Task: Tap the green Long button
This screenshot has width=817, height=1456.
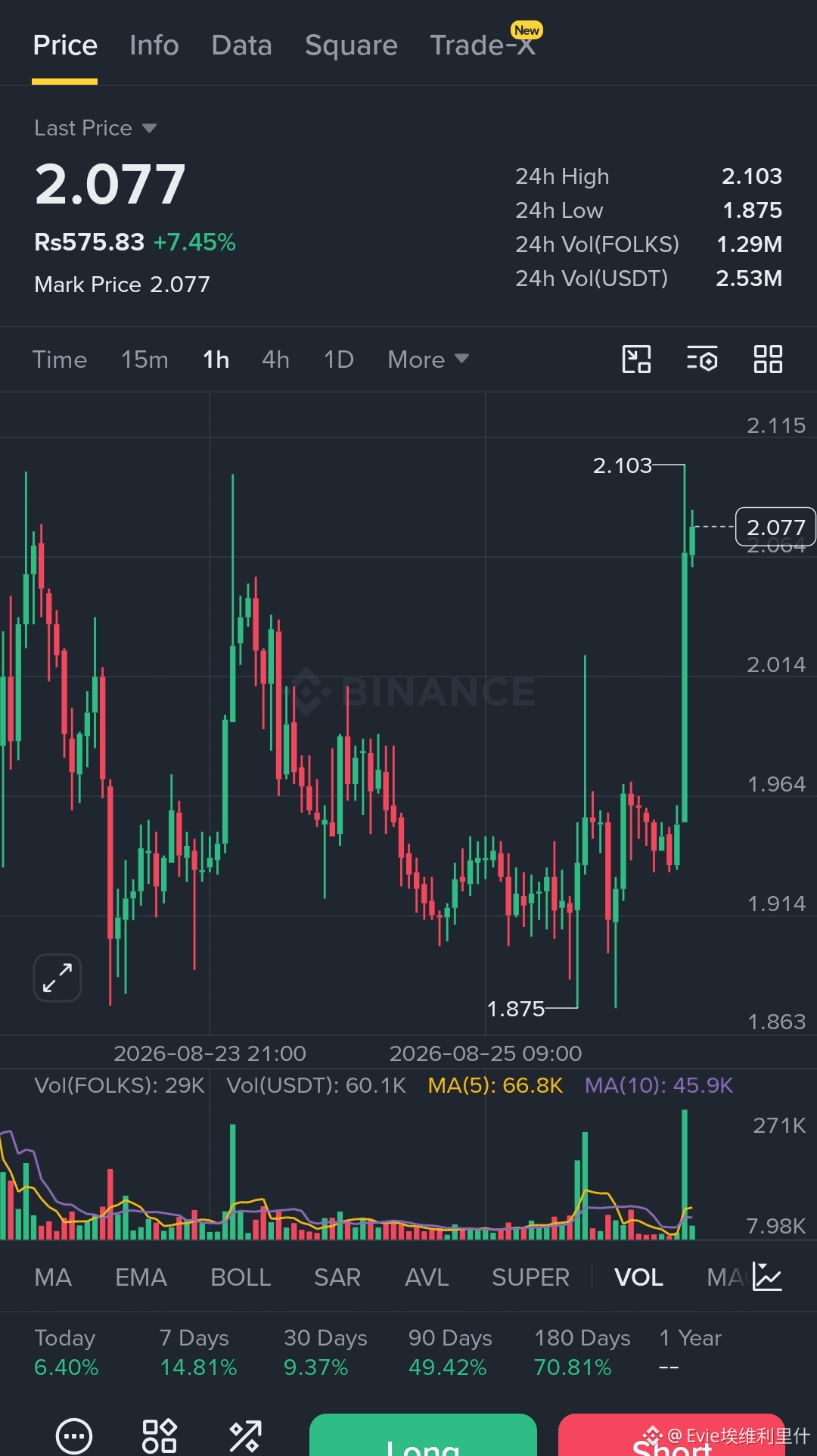Action: click(x=423, y=1435)
